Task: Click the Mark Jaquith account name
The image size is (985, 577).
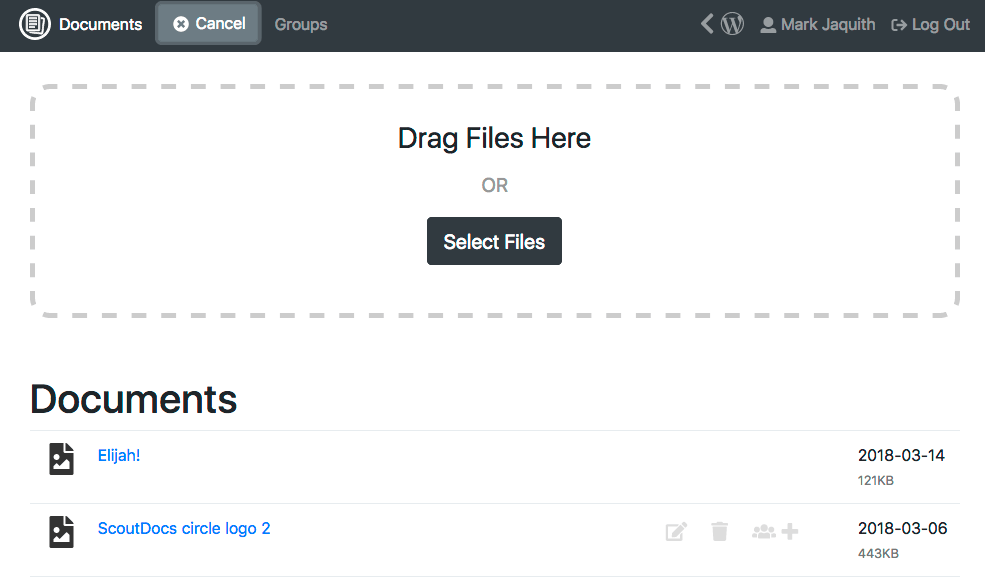Action: (826, 23)
